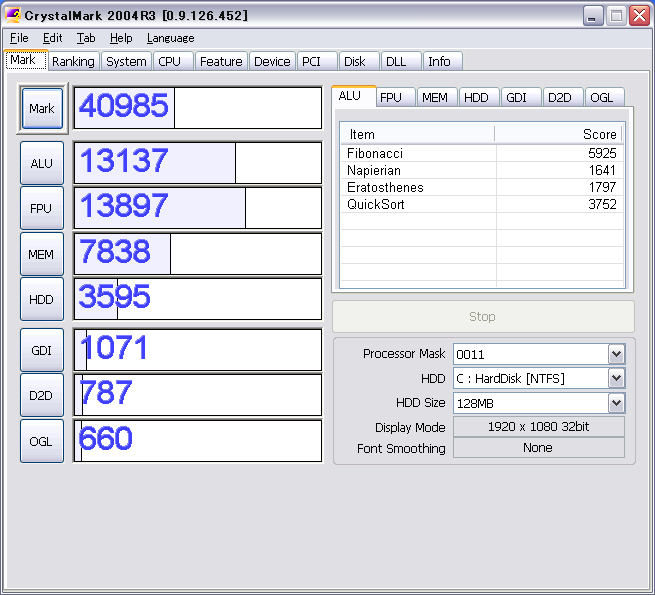Switch to the Ranking tab
Viewport: 655px width, 595px height.
point(74,61)
